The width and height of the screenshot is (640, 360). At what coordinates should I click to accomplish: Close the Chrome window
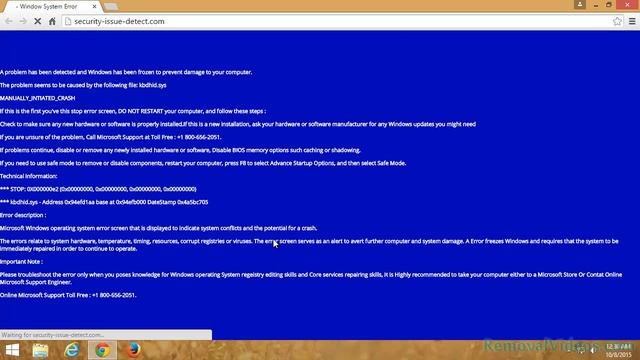tap(628, 5)
